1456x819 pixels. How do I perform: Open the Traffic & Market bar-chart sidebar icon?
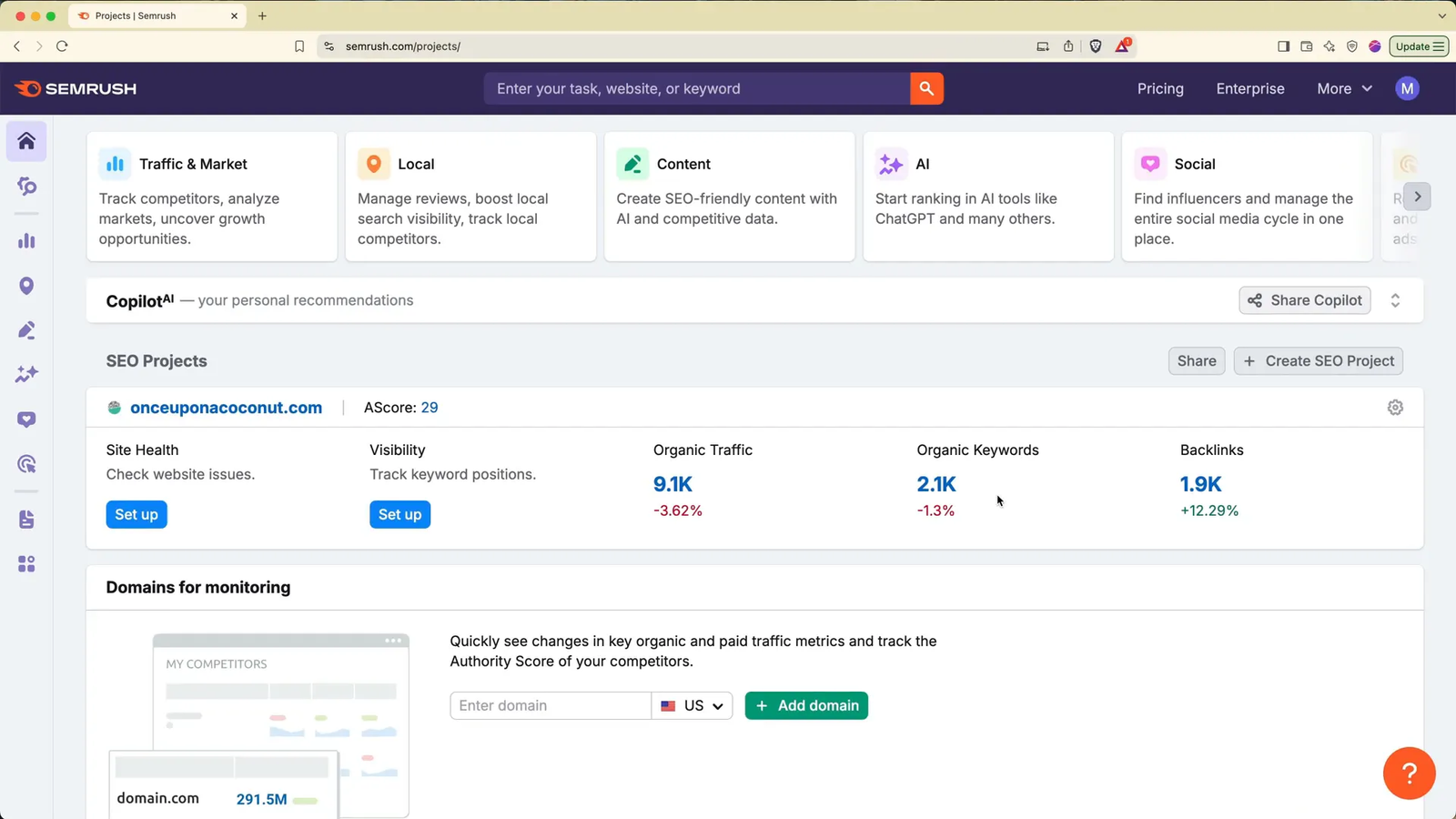(26, 241)
